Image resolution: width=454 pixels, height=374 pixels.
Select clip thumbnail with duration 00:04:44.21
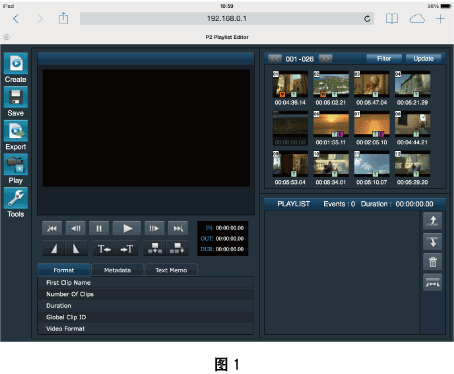[x=412, y=124]
